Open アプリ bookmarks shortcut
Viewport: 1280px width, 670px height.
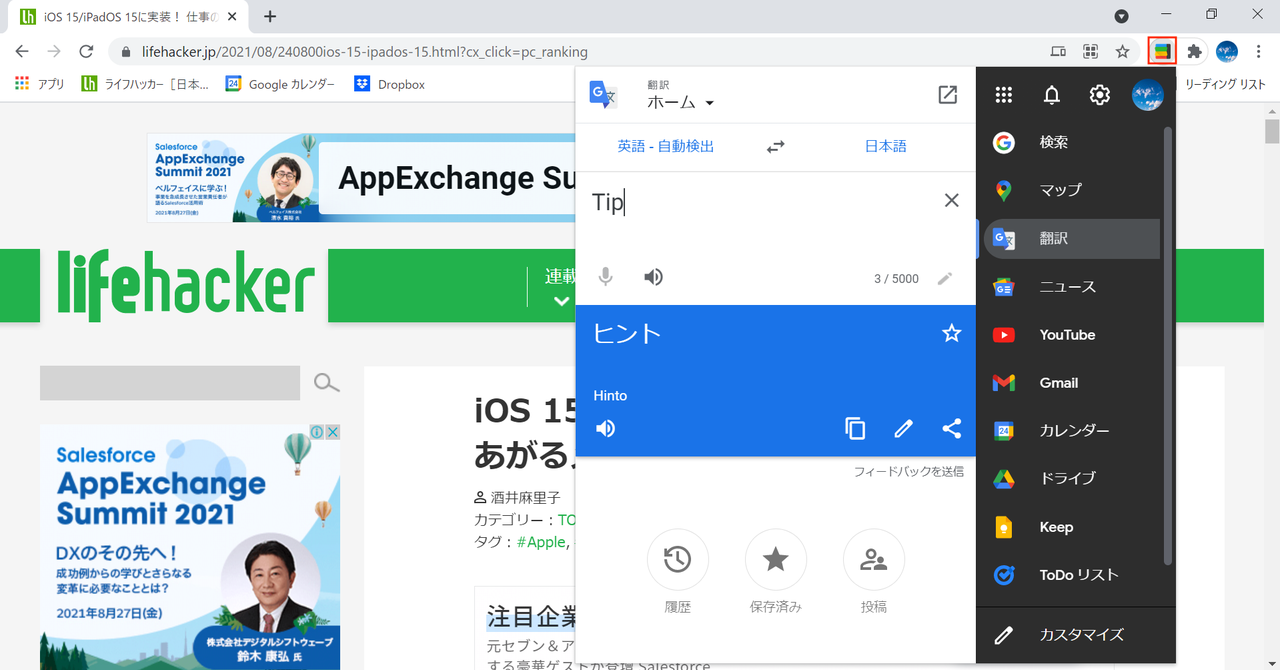[40, 85]
